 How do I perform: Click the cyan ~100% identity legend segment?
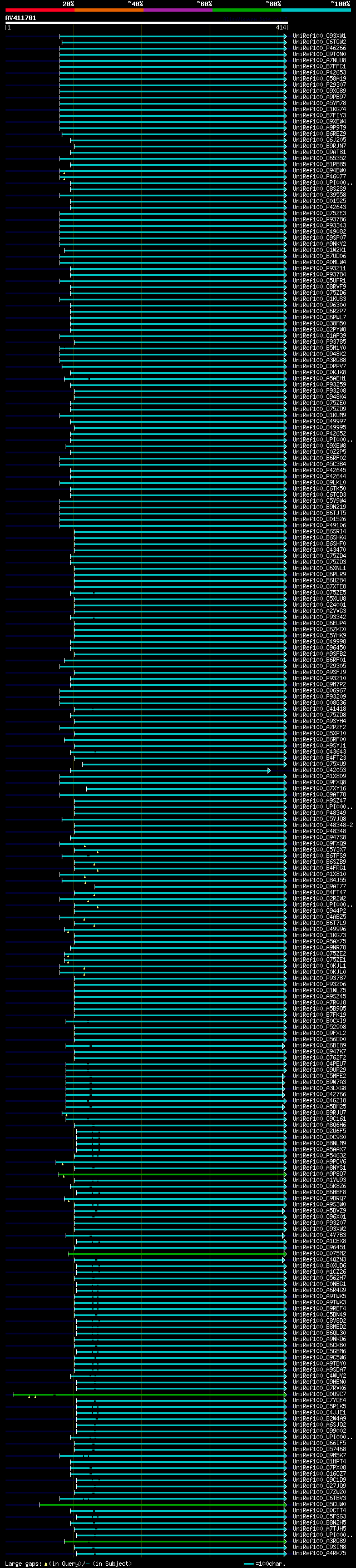[316, 11]
